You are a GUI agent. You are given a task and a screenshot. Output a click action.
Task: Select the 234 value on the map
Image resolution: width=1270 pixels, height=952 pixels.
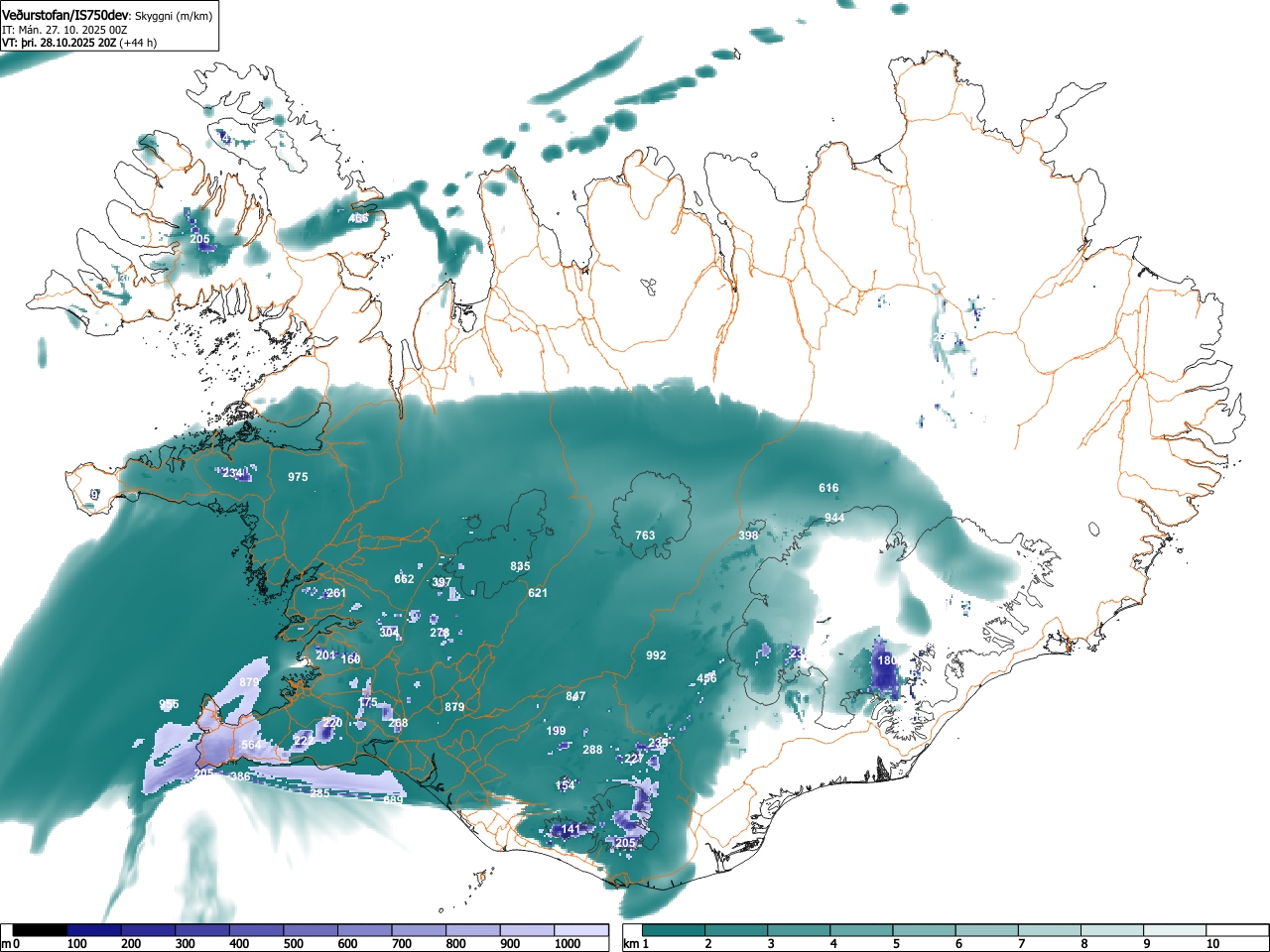[x=232, y=473]
